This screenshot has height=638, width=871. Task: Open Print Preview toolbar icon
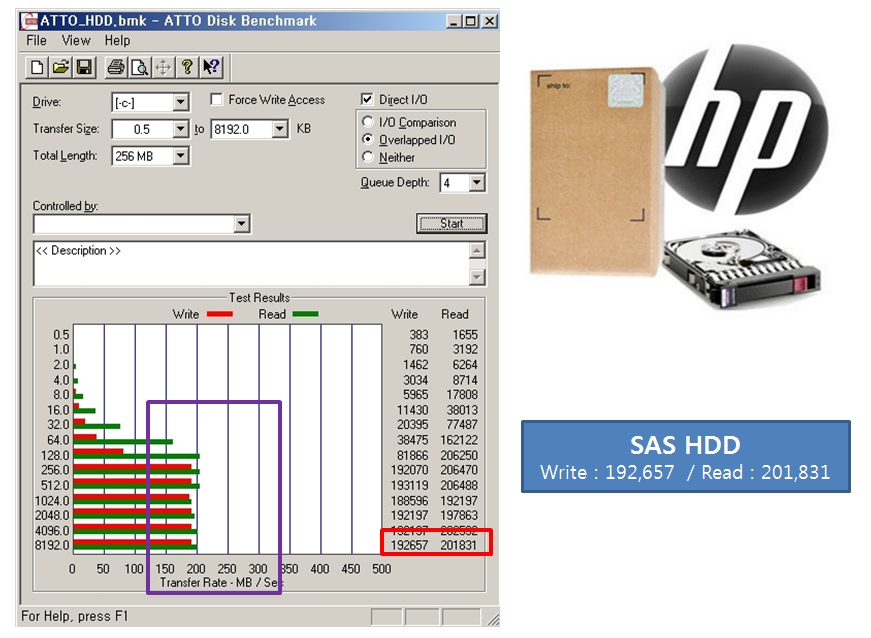pos(139,68)
